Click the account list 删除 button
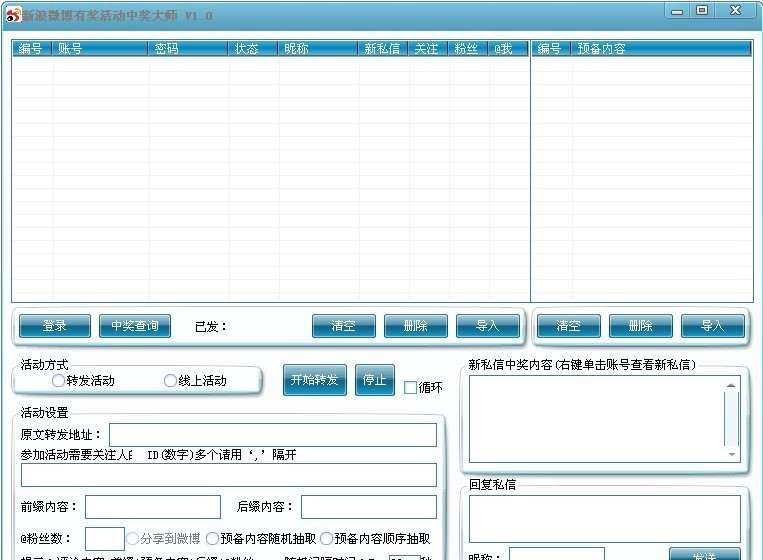 click(416, 325)
